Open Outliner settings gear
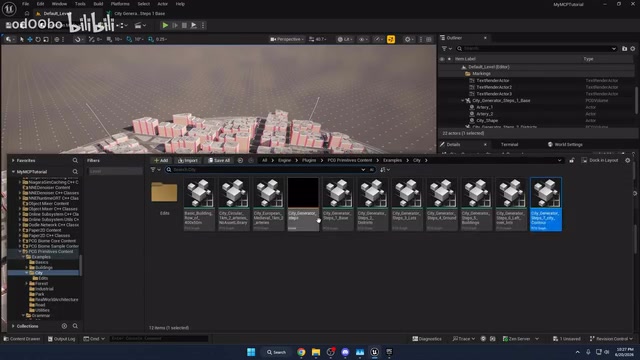Image resolution: width=640 pixels, height=360 pixels. tap(633, 49)
